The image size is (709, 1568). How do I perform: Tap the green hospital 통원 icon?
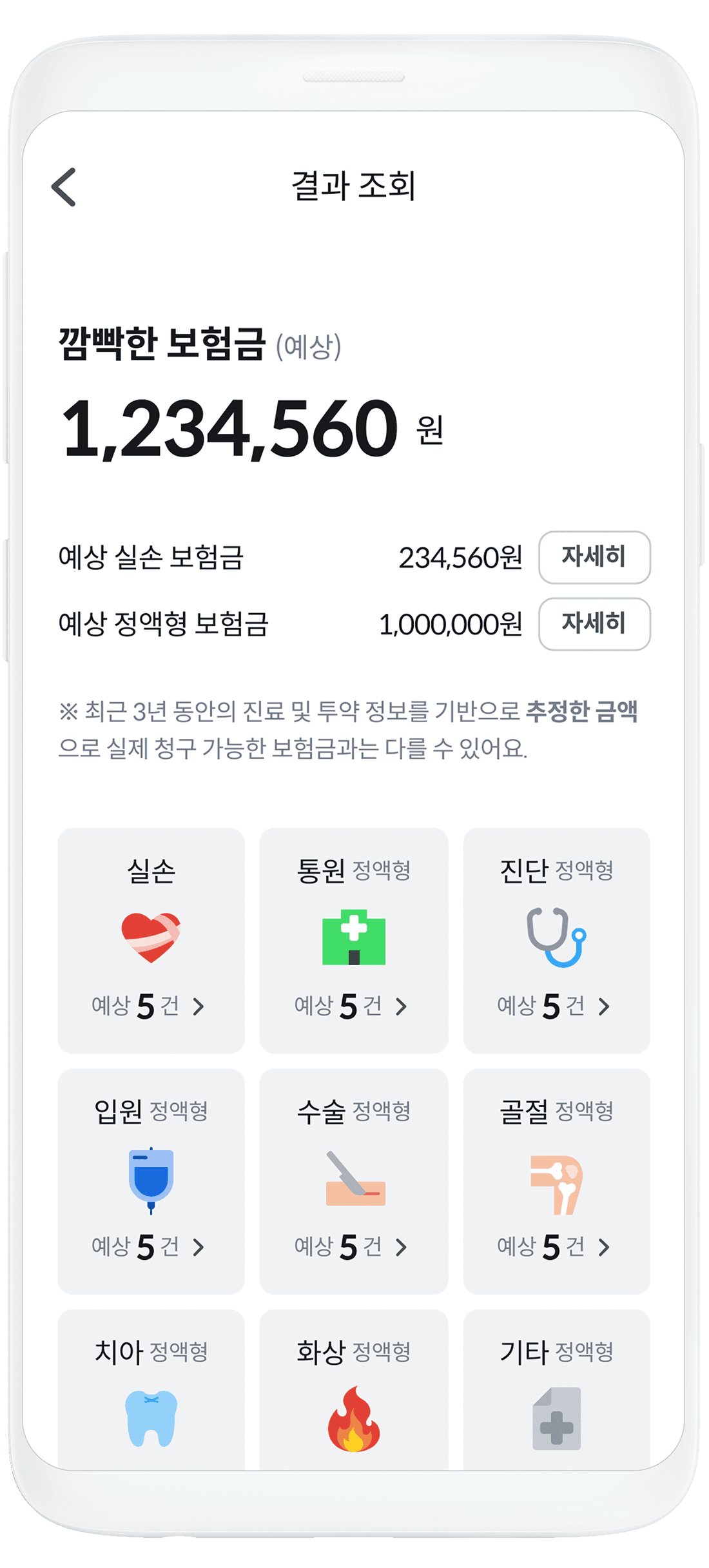(354, 937)
